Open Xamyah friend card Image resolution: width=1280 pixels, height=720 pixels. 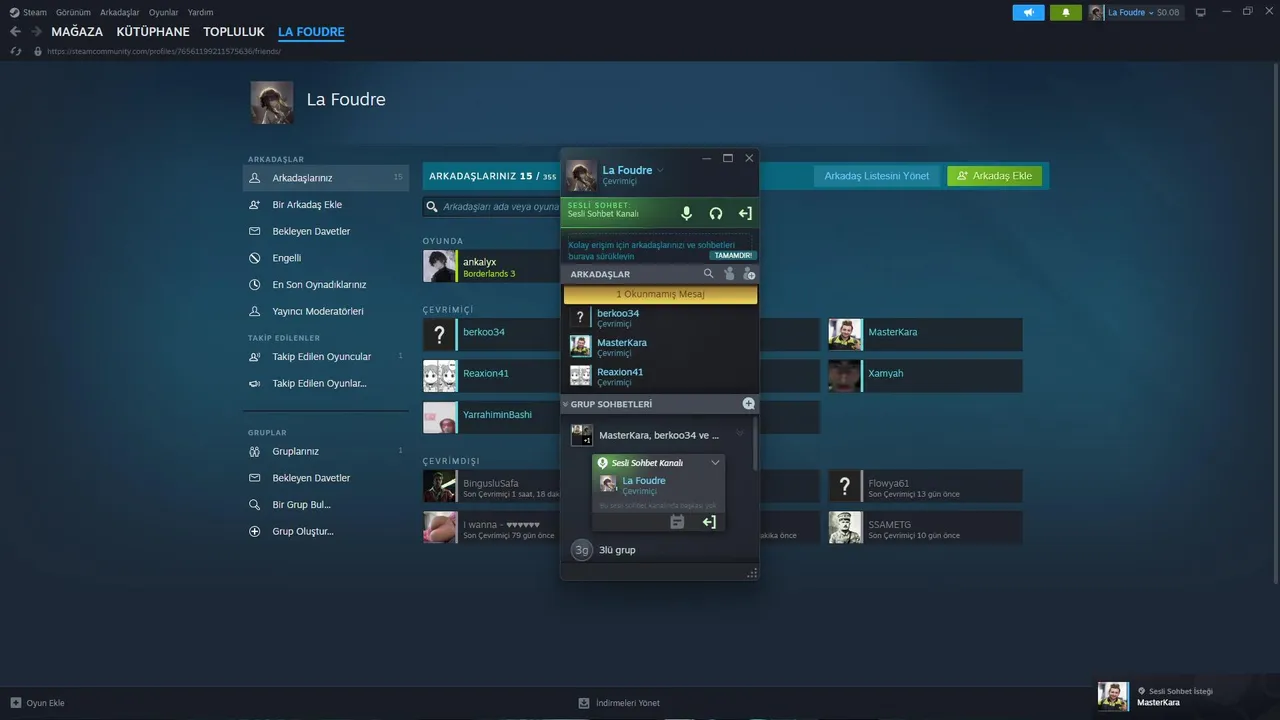tap(925, 376)
